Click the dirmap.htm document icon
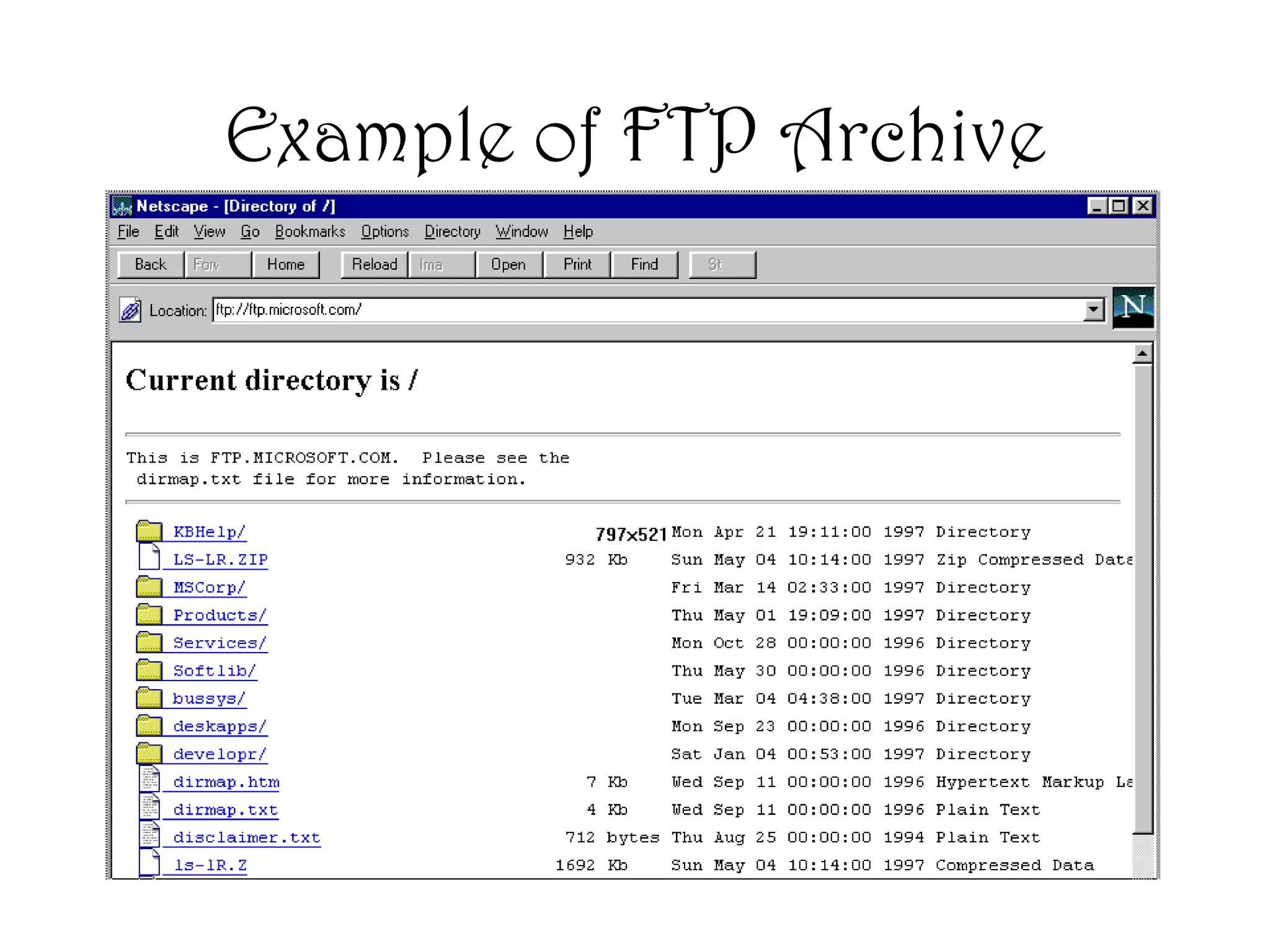The width and height of the screenshot is (1270, 952). 149,778
